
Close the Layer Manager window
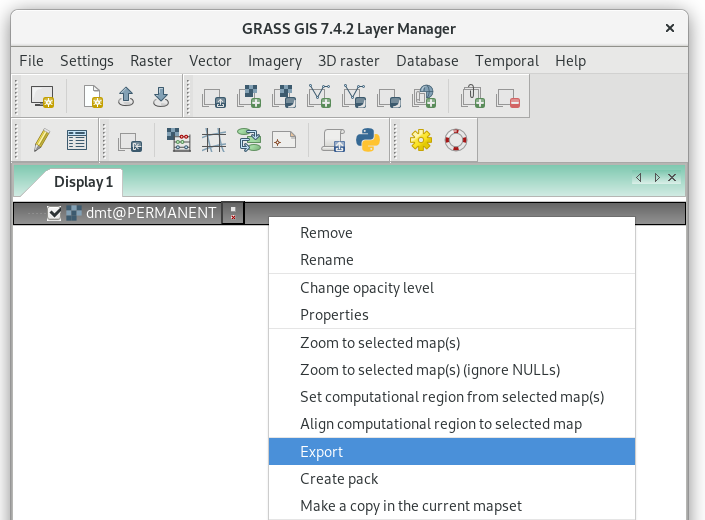(x=670, y=28)
